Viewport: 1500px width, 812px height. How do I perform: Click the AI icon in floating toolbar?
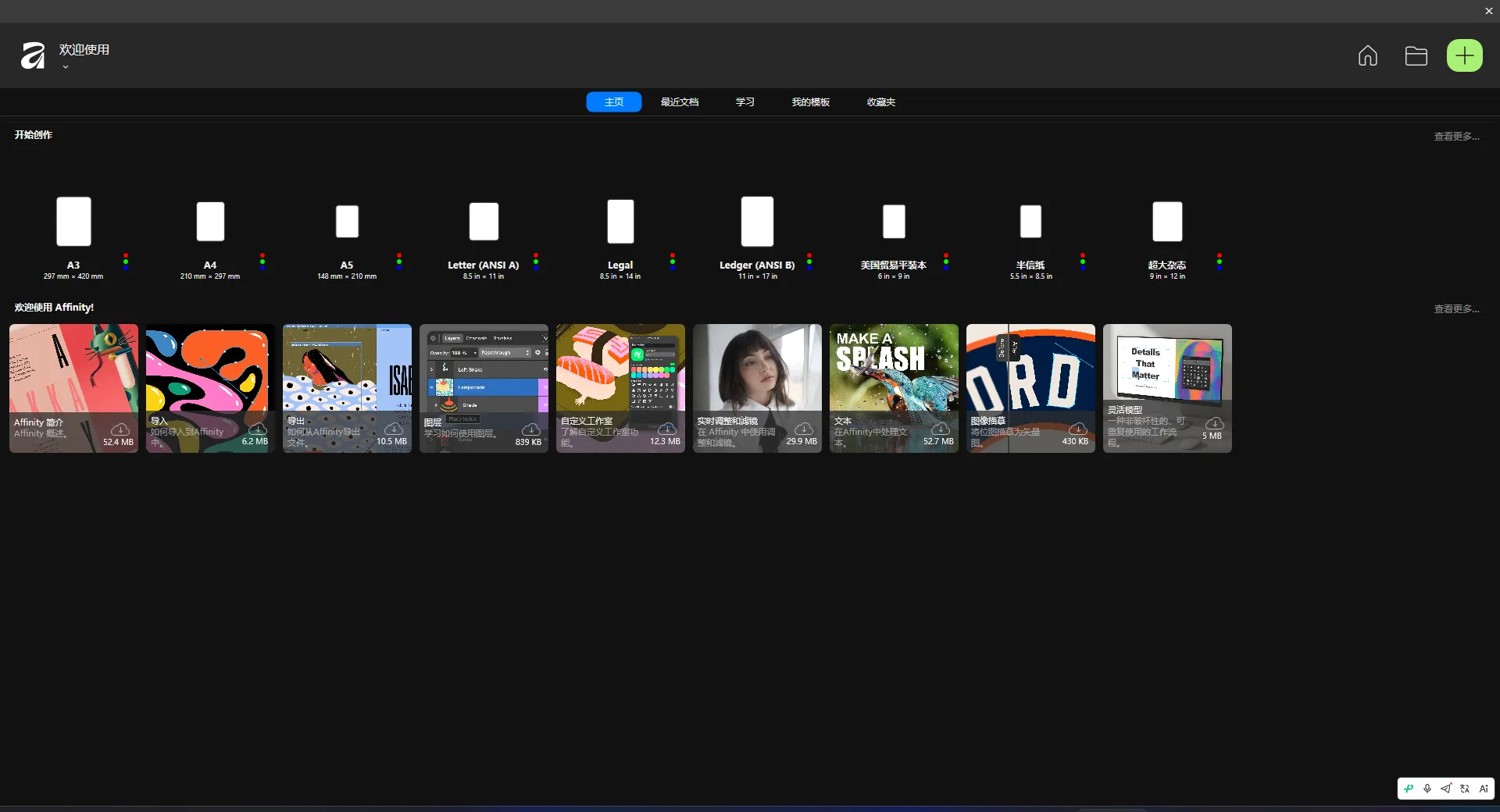pos(1484,789)
